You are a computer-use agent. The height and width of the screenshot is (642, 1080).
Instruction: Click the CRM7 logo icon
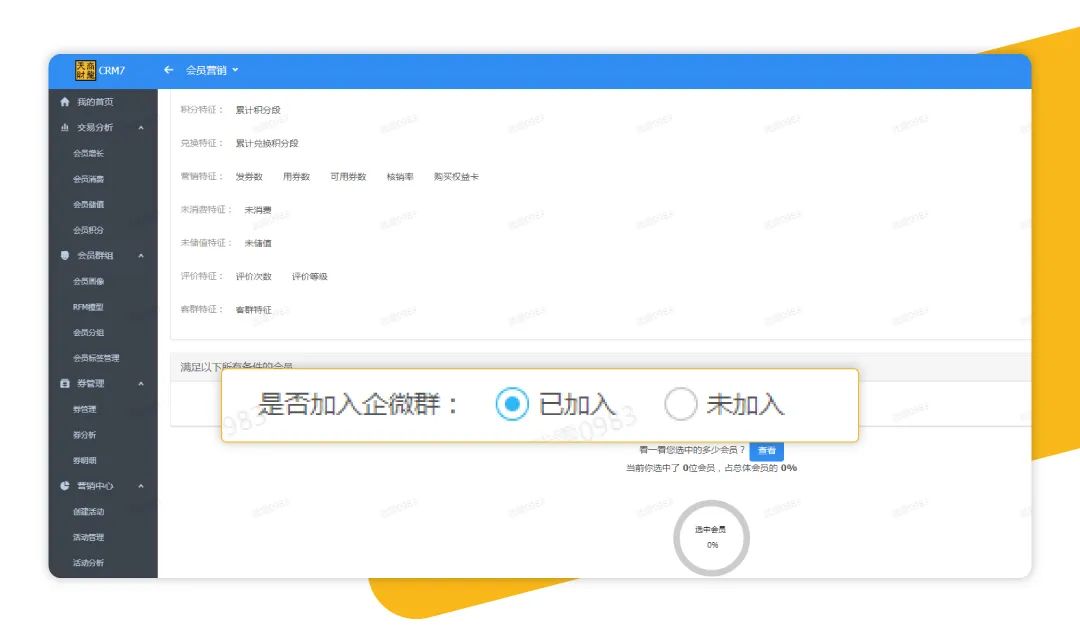click(85, 70)
